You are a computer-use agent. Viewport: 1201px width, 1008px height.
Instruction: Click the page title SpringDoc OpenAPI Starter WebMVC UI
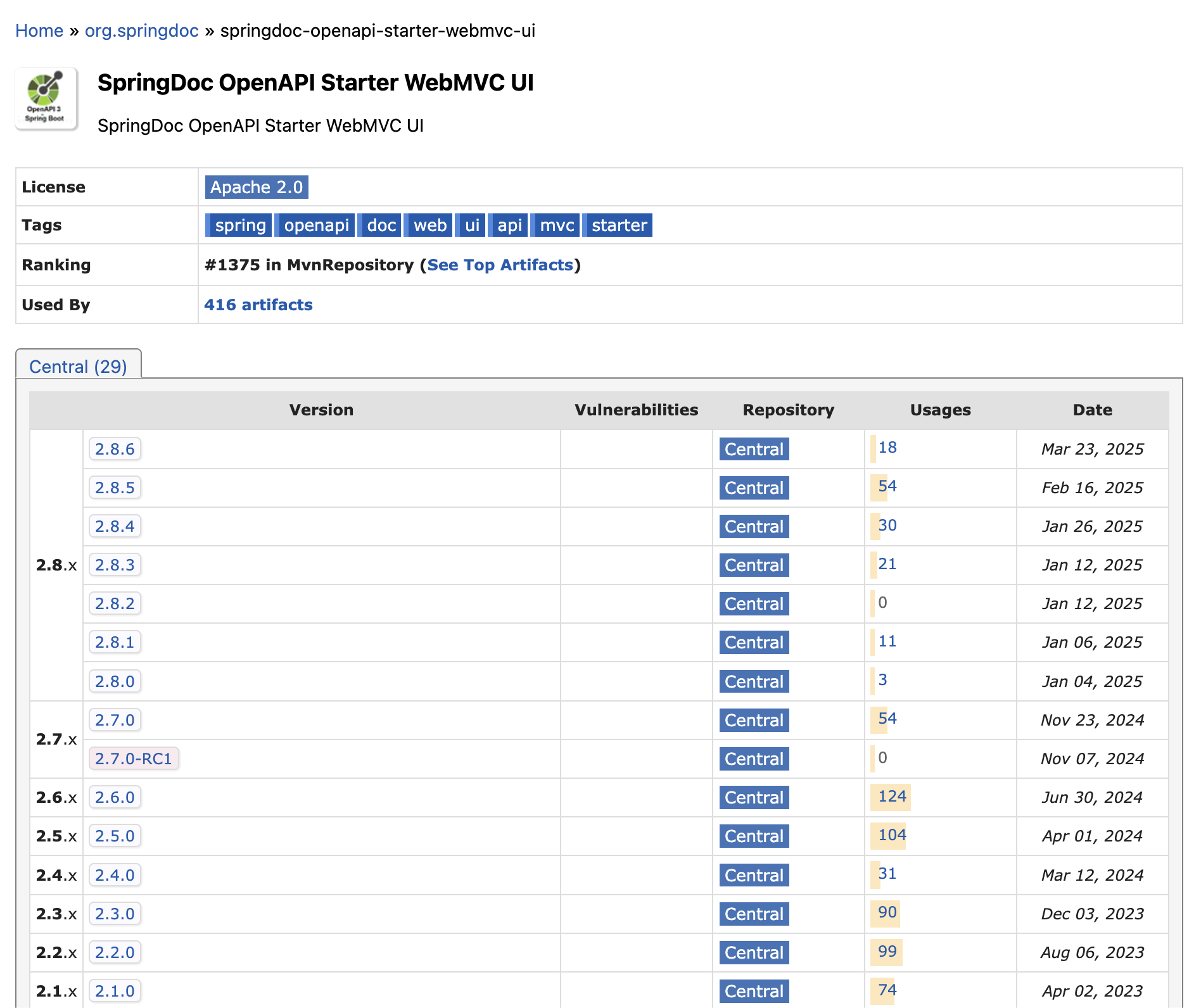click(315, 83)
